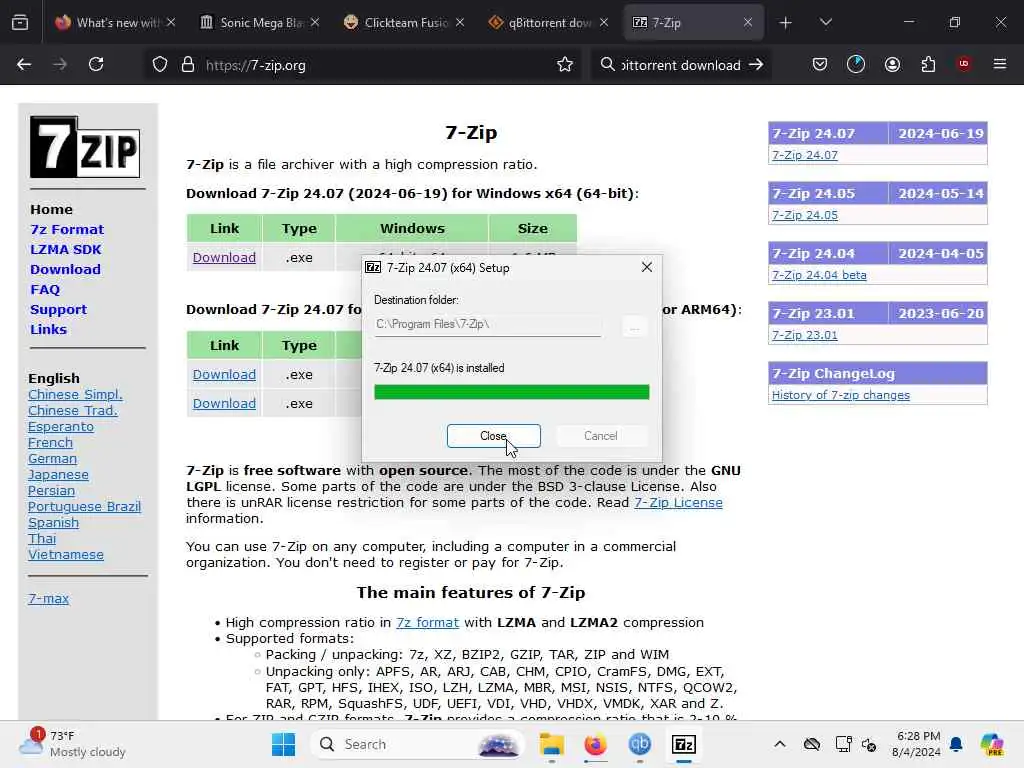Select Chinese Simpl. language link
Screen dimensions: 1024x768
75,394
